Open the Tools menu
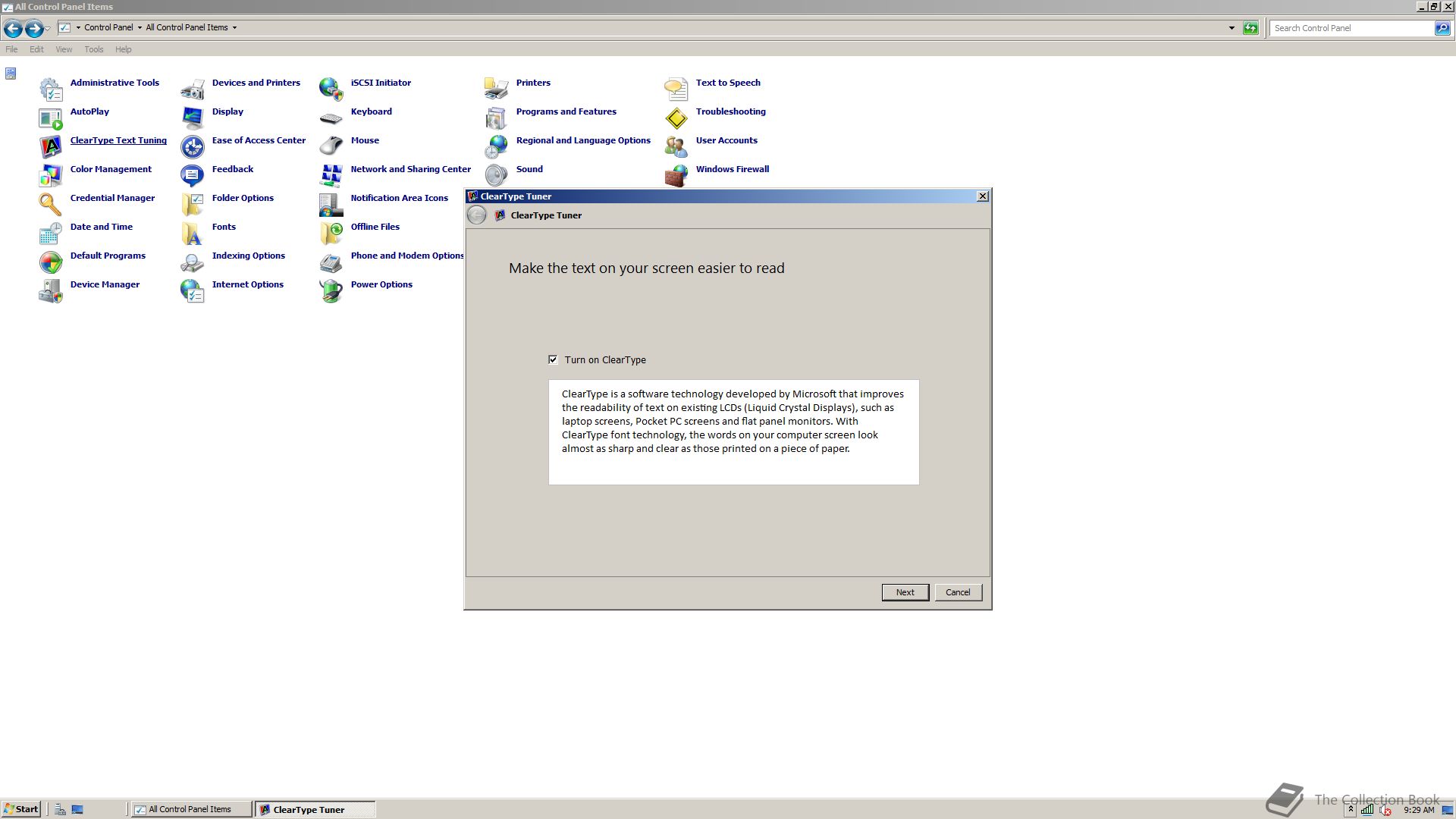The image size is (1456, 819). tap(94, 49)
